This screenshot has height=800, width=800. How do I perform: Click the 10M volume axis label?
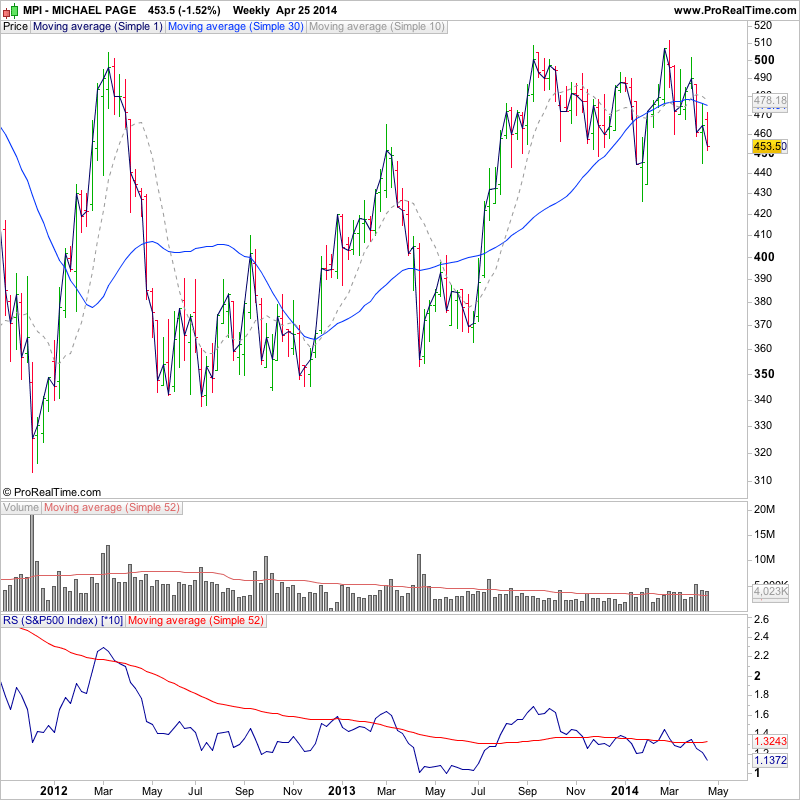pyautogui.click(x=764, y=559)
